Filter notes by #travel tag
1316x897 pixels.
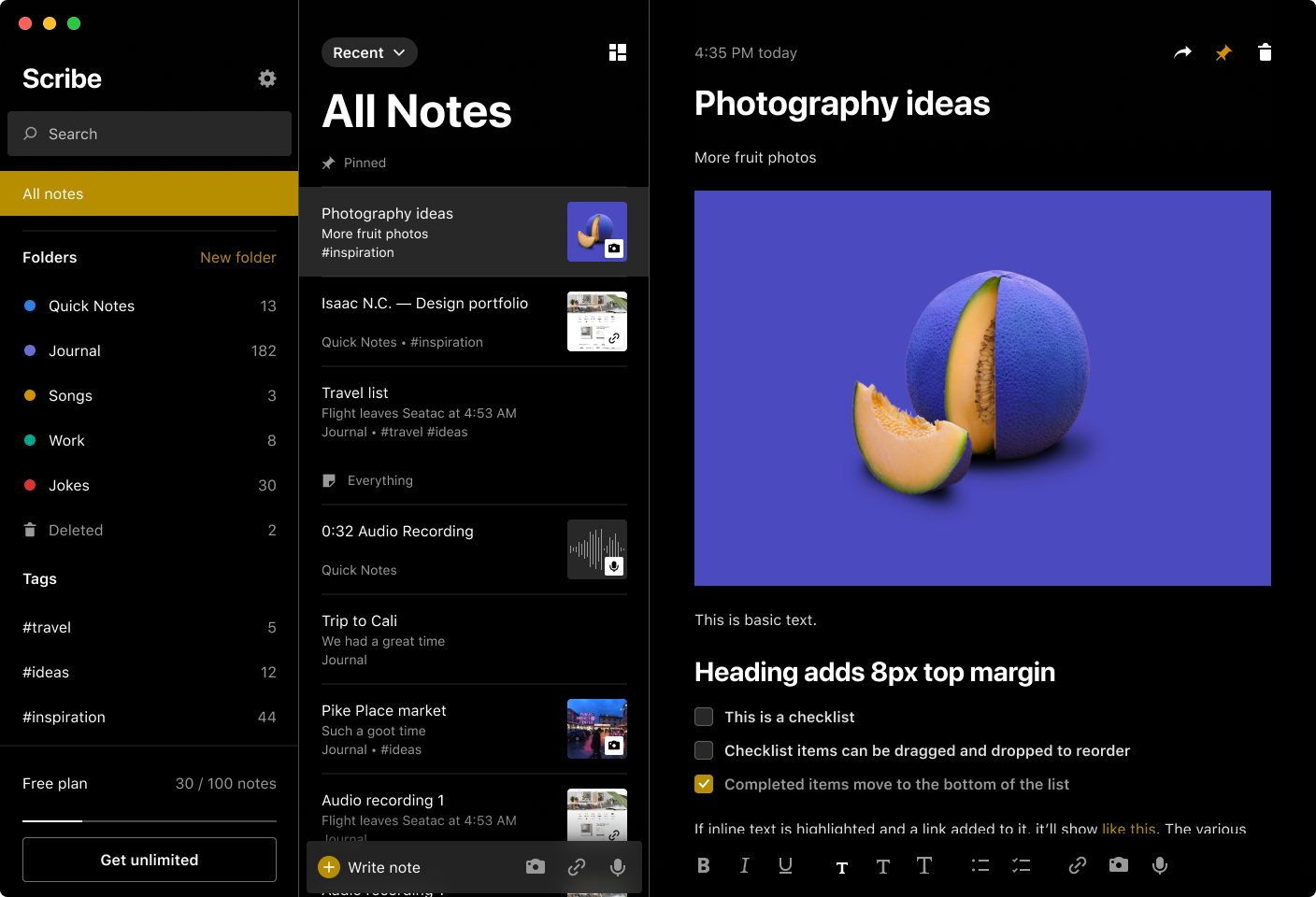[150, 627]
